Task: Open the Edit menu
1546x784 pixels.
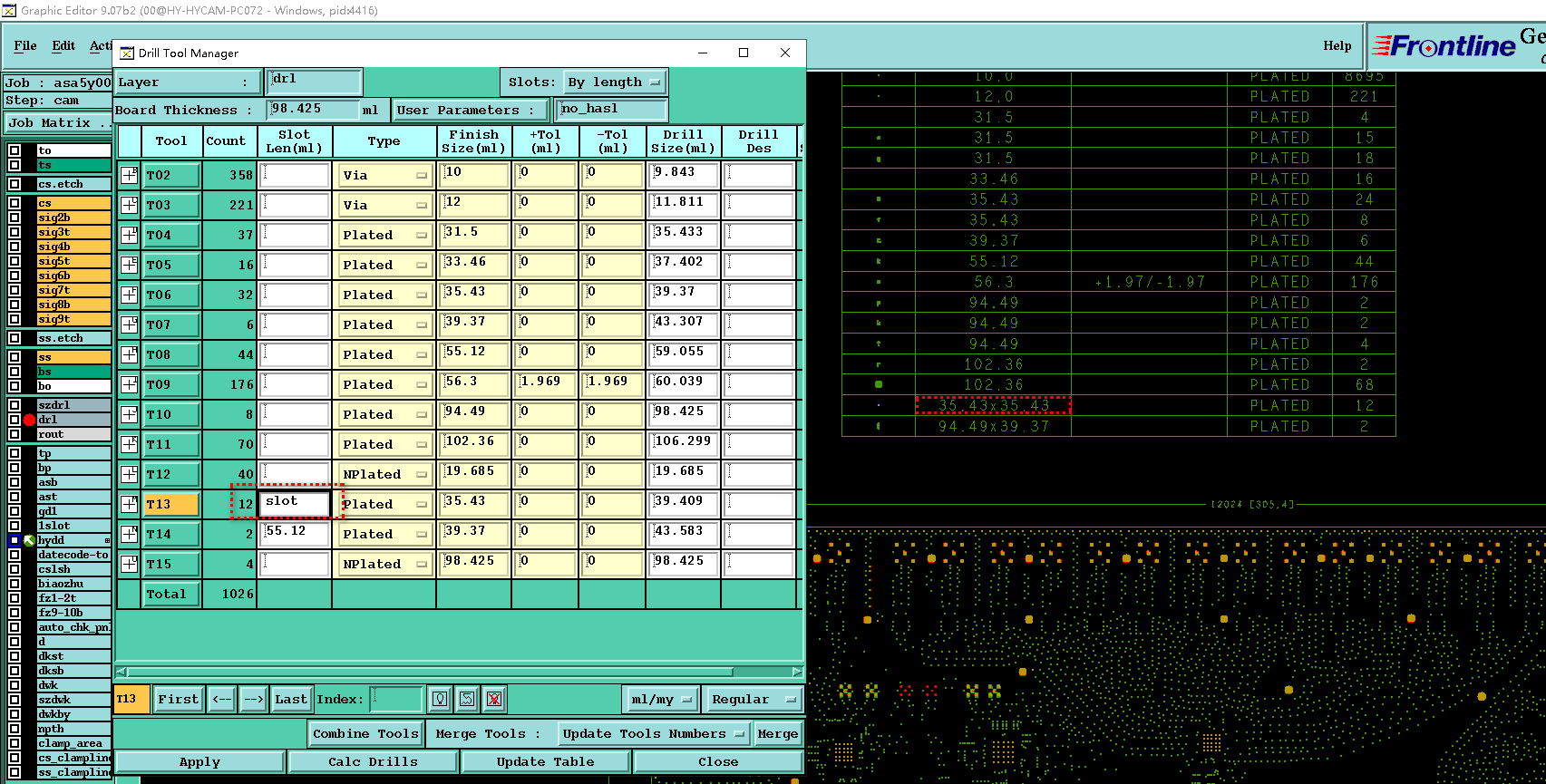Action: [x=63, y=45]
